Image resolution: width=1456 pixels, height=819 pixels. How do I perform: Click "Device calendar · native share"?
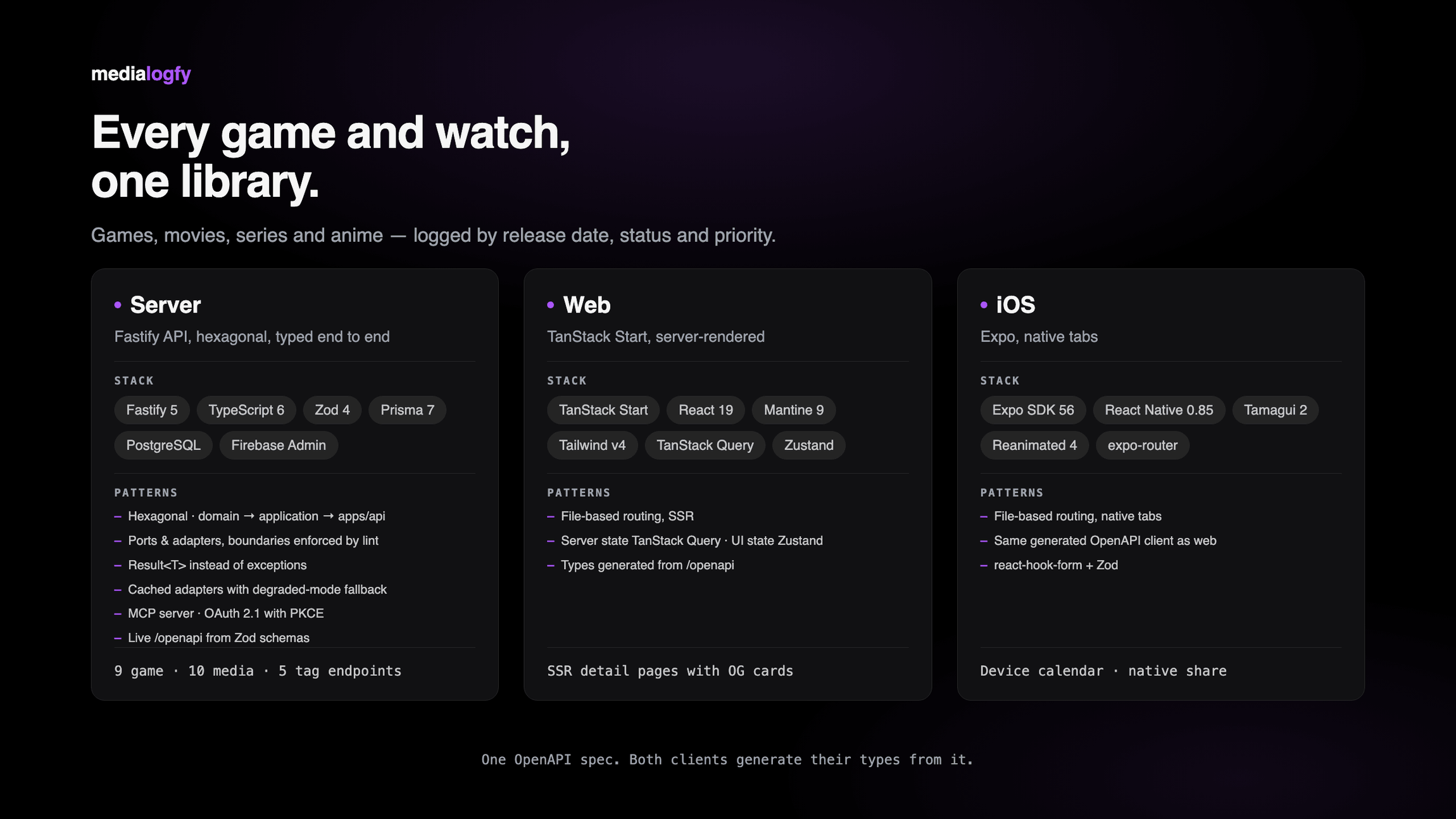[x=1103, y=671]
